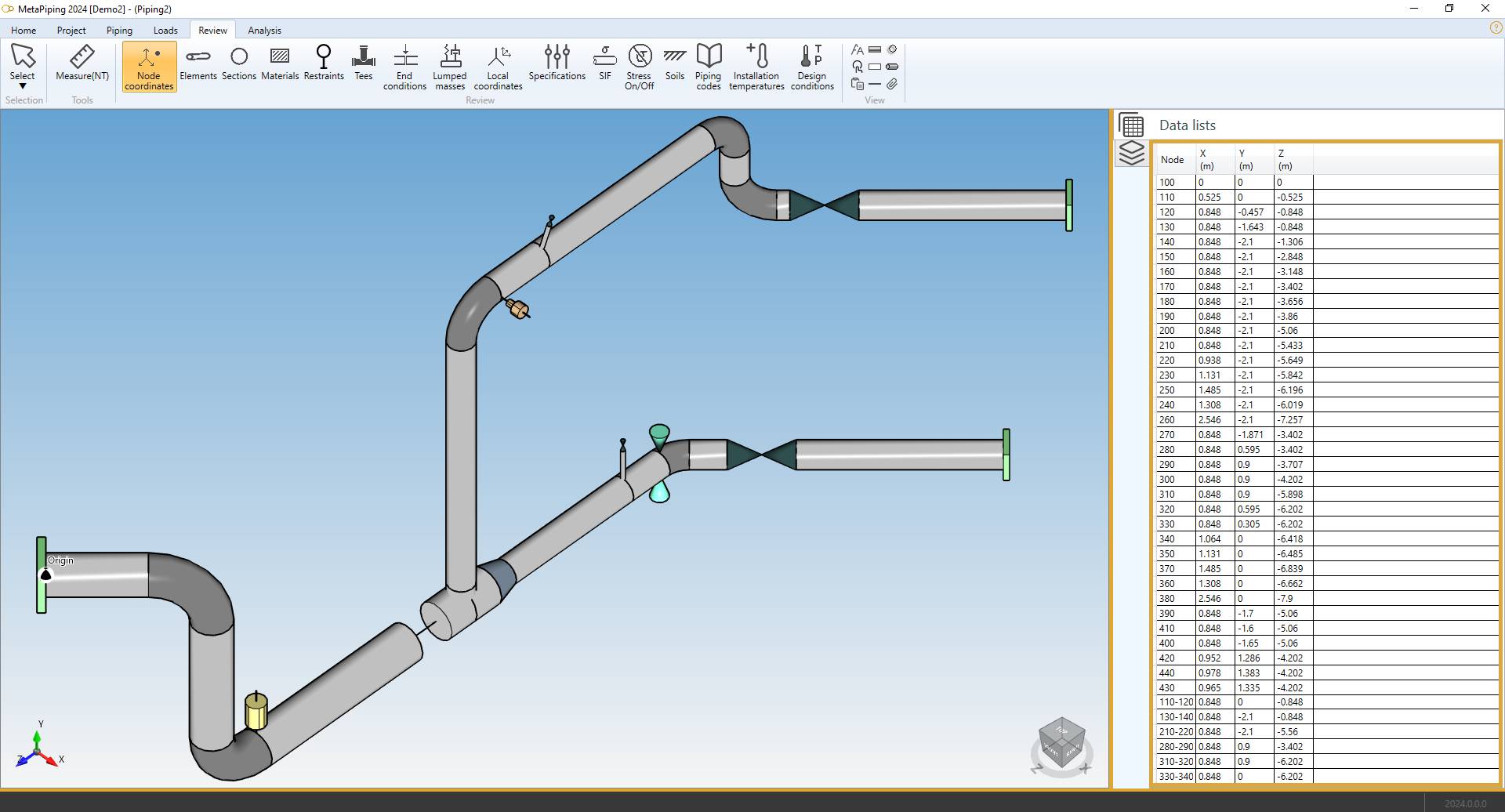
Task: Open End conditions review
Action: (404, 67)
